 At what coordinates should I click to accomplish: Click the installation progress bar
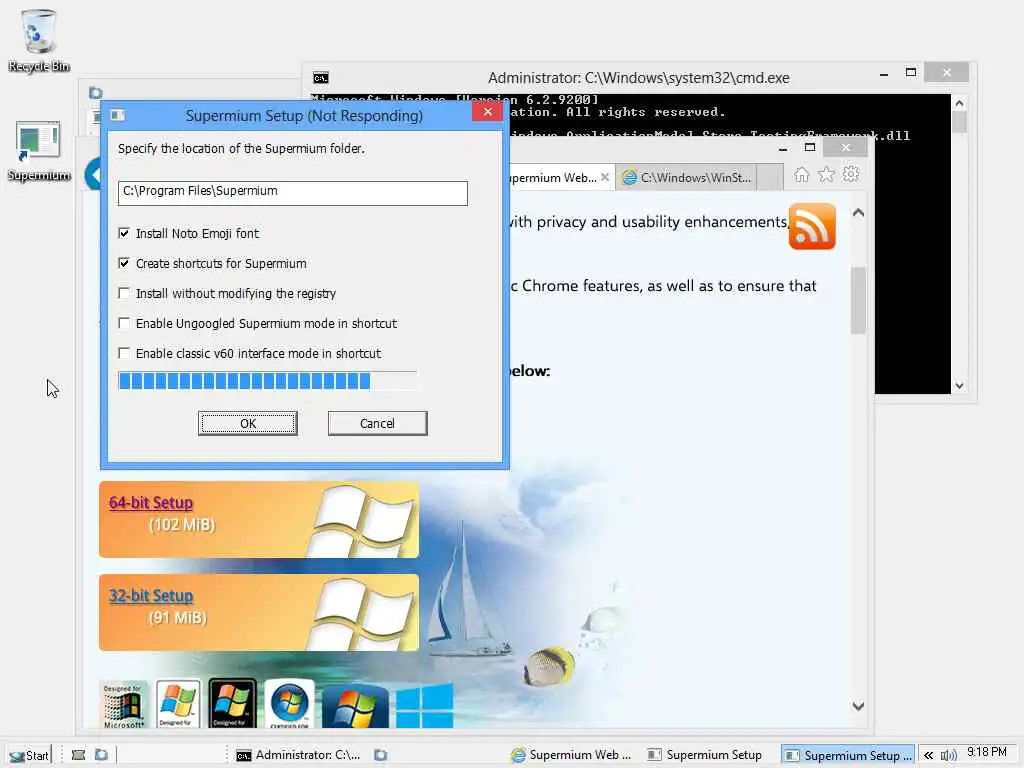pyautogui.click(x=267, y=381)
